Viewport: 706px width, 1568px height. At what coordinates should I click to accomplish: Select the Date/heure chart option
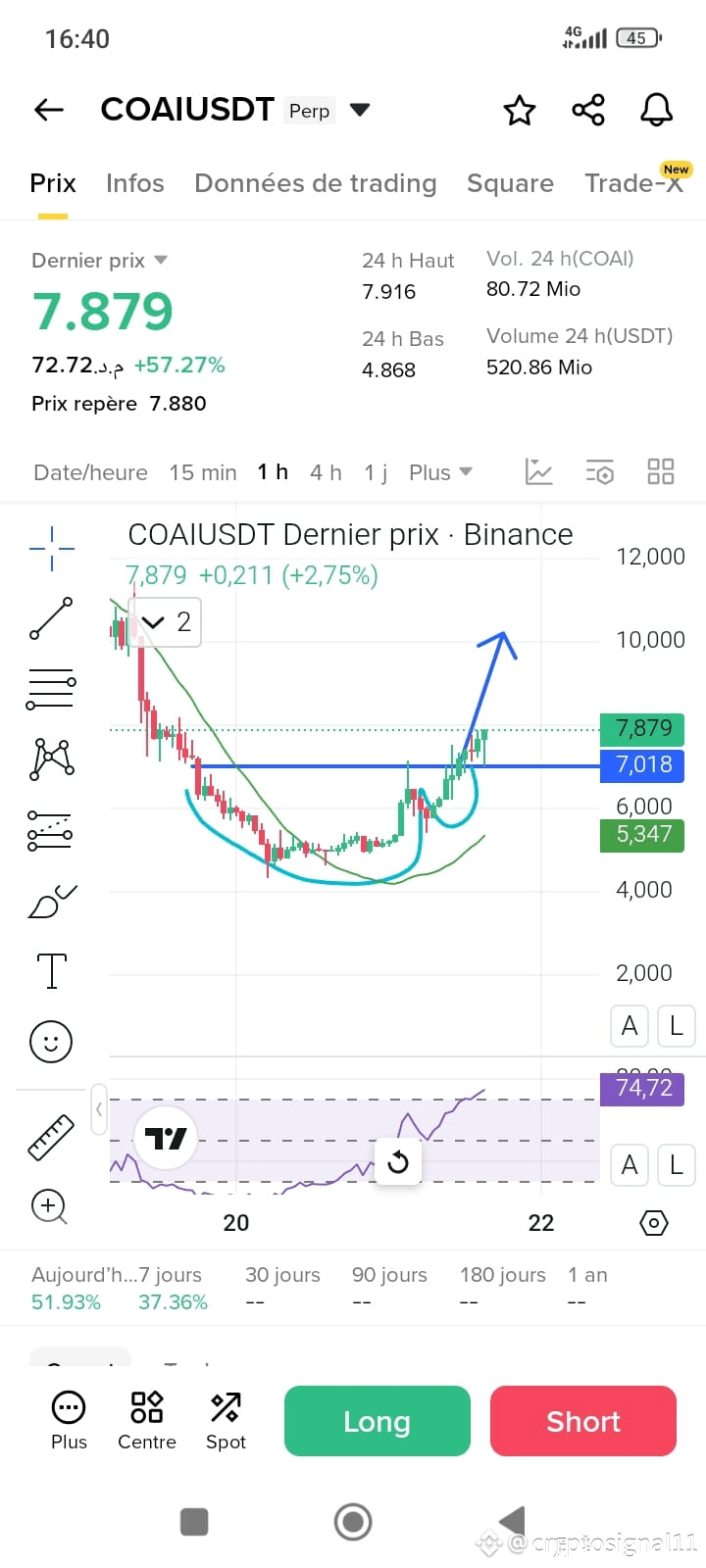[x=90, y=472]
